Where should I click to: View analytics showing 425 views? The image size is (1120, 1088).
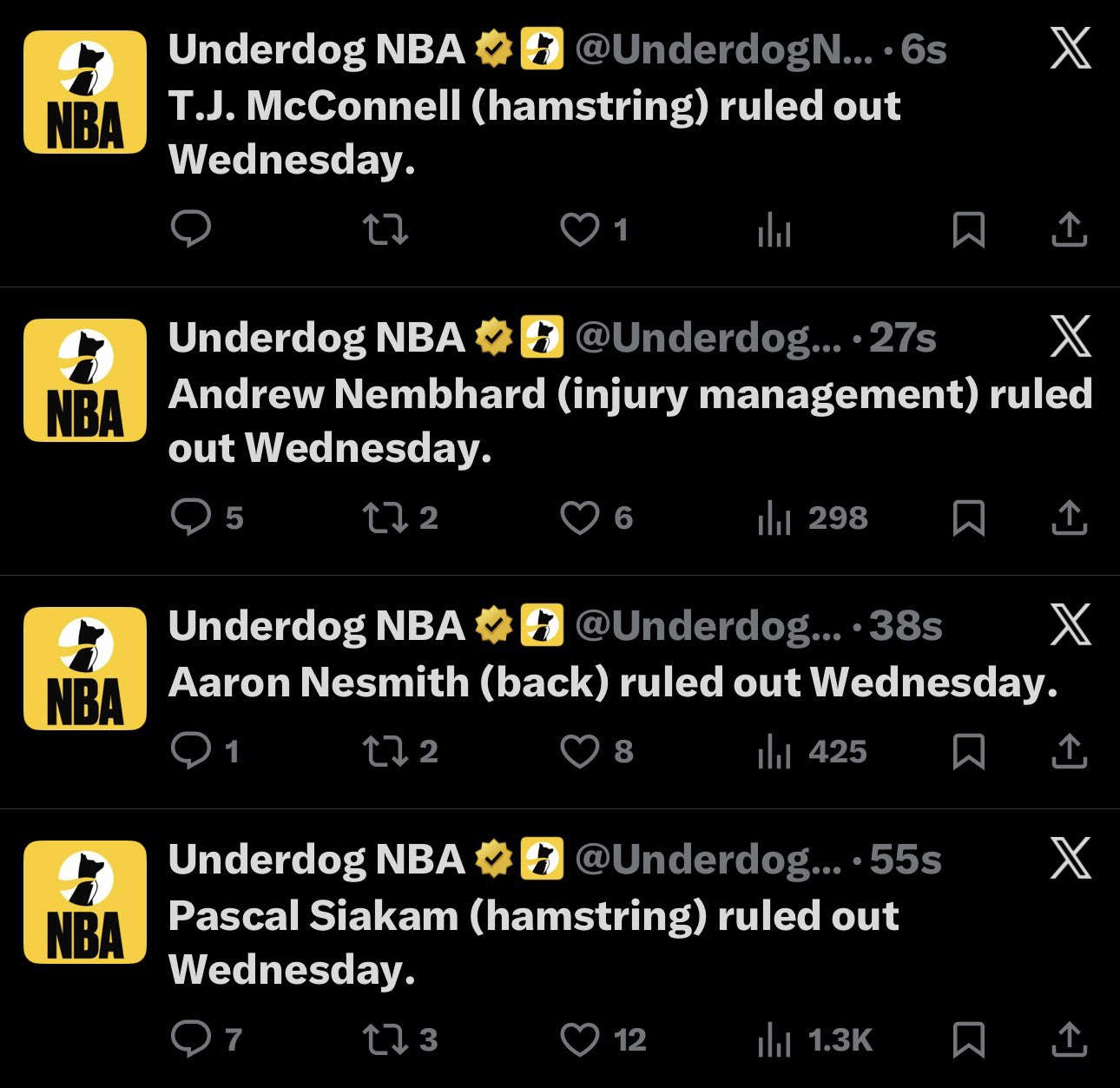[x=813, y=752]
